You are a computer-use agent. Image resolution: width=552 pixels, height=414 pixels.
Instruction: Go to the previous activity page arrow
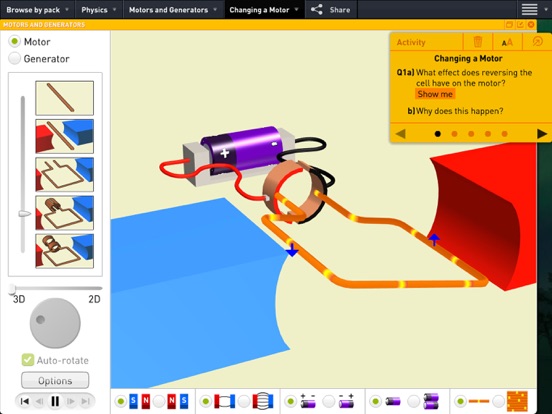point(401,134)
